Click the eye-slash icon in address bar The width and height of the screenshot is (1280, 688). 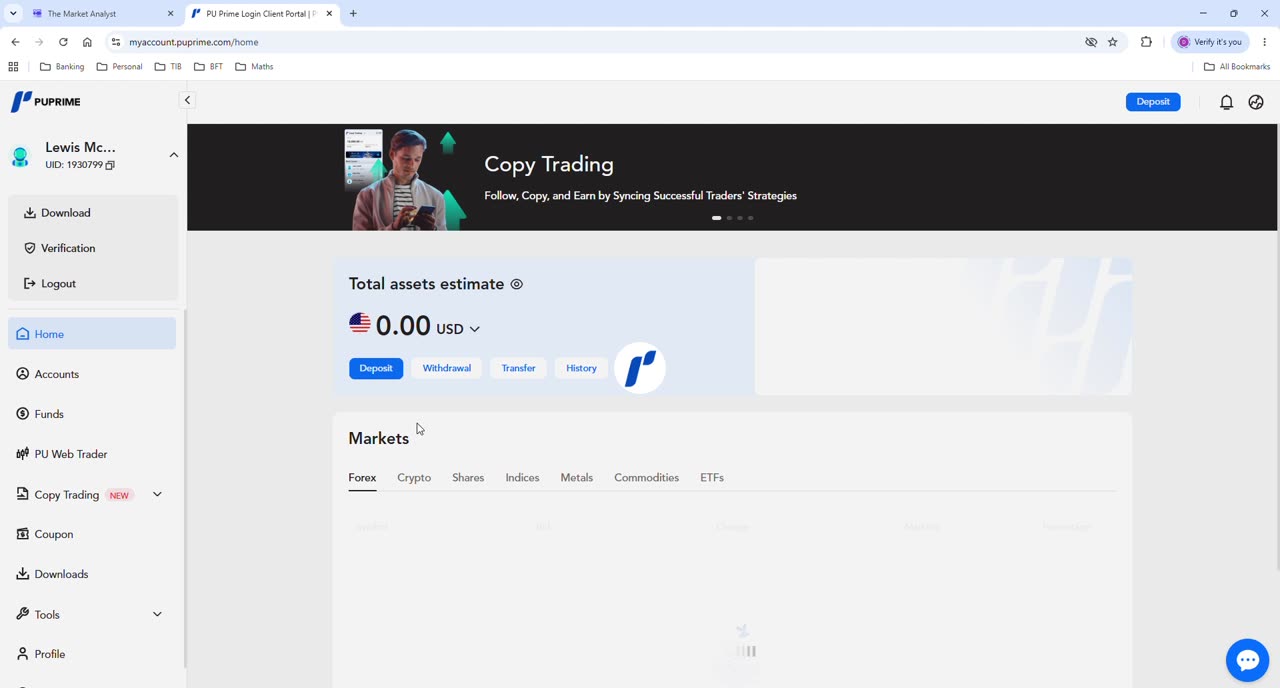tap(1091, 42)
